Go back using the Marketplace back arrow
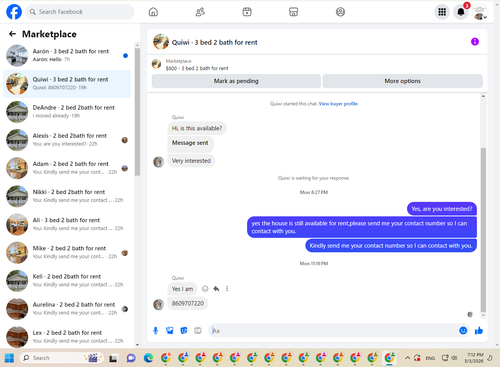The image size is (500, 367). pyautogui.click(x=12, y=34)
